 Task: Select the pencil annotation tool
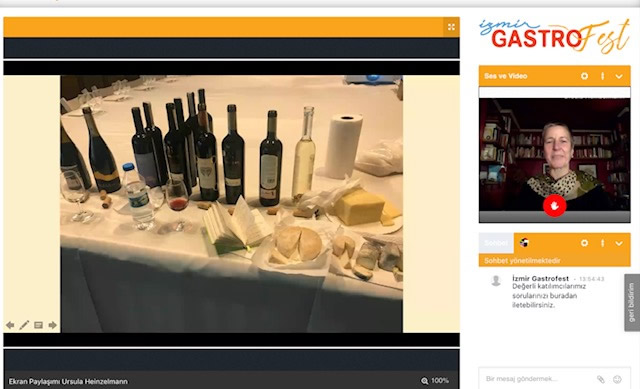point(24,325)
